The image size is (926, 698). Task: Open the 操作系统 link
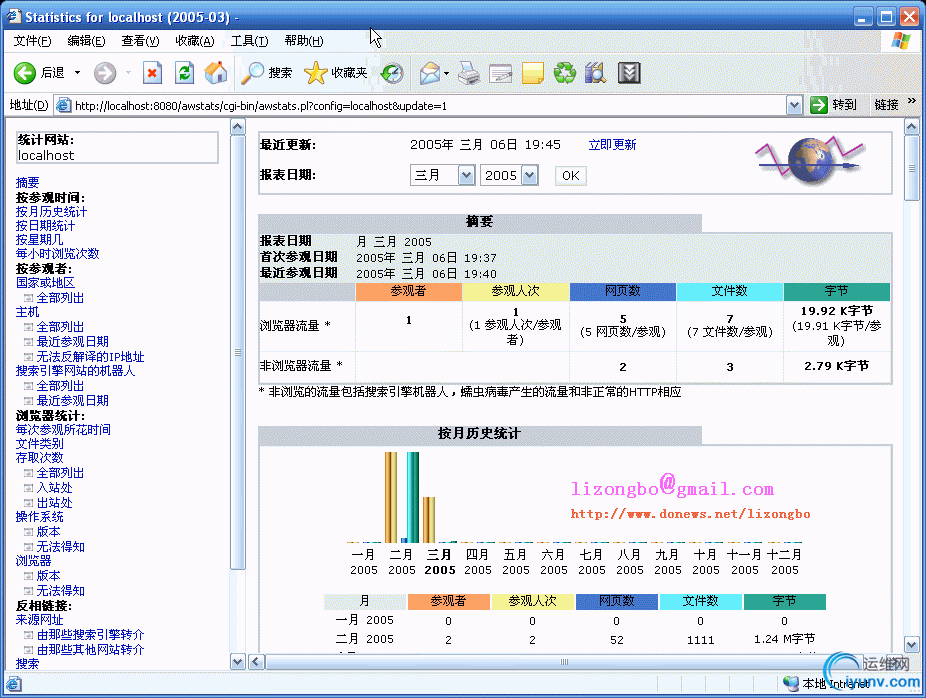[x=39, y=517]
